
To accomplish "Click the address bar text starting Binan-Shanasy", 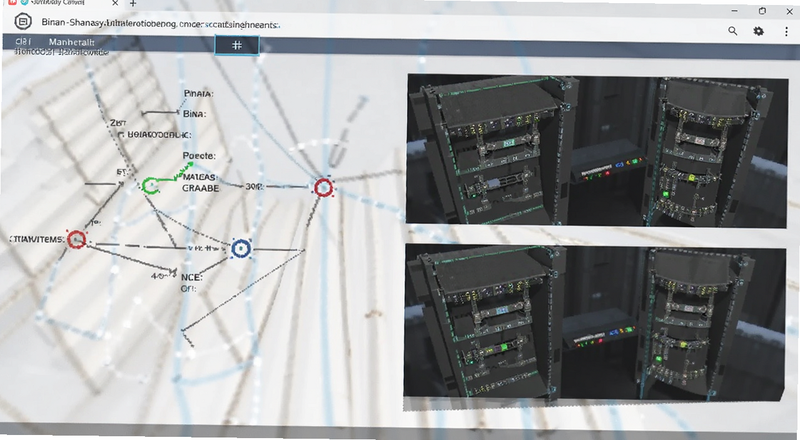I will click(160, 23).
